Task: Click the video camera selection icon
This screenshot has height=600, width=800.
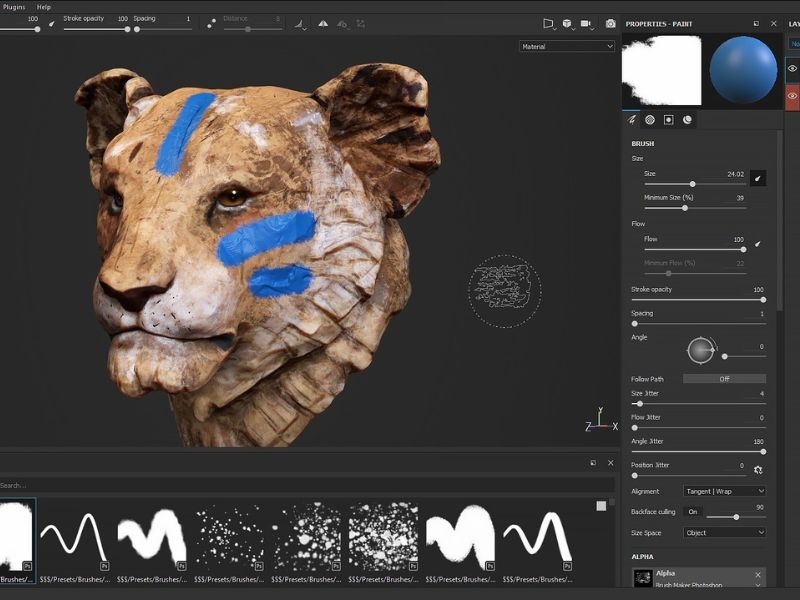Action: pos(586,23)
